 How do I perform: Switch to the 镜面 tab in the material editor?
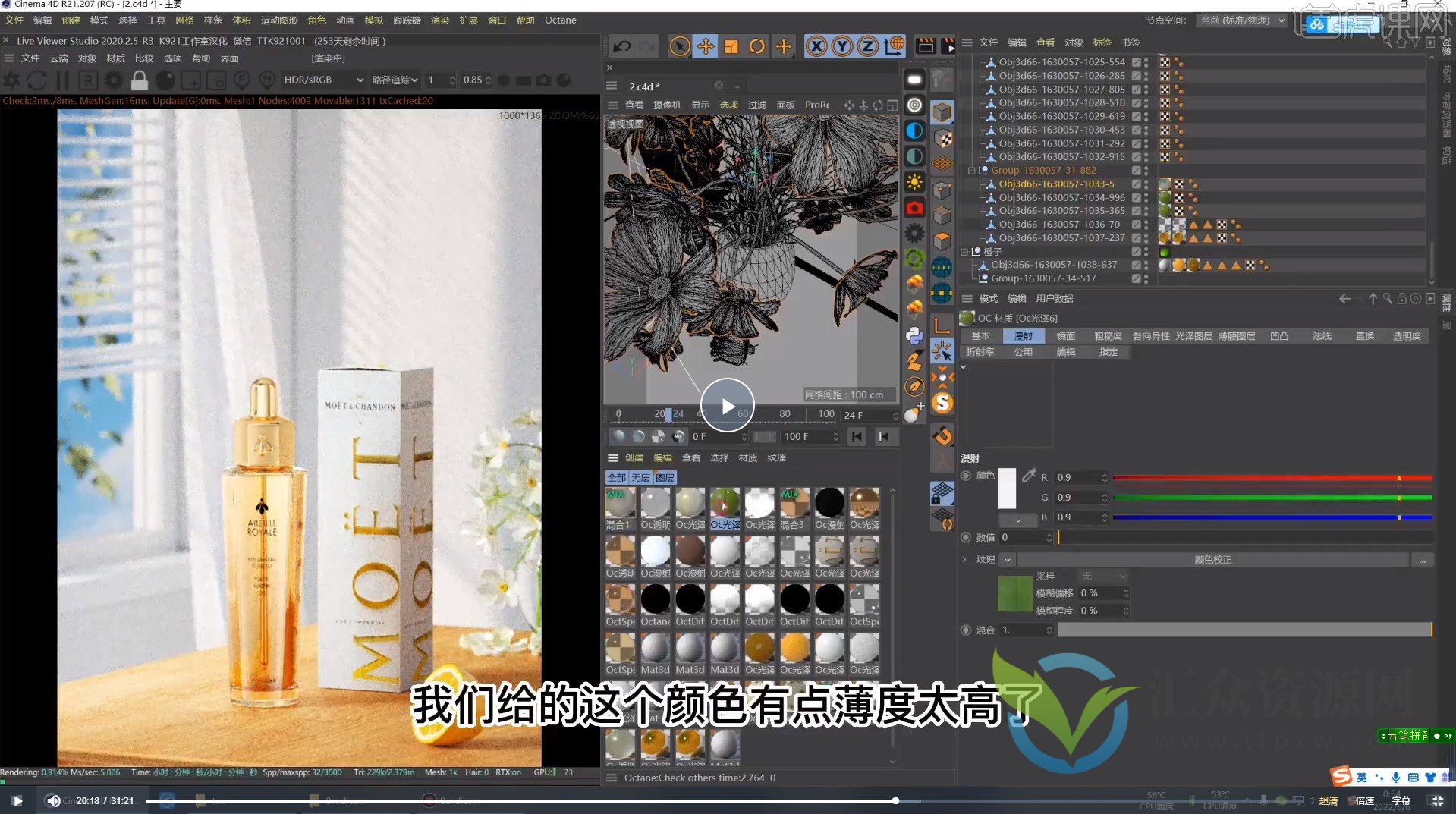pos(1065,335)
